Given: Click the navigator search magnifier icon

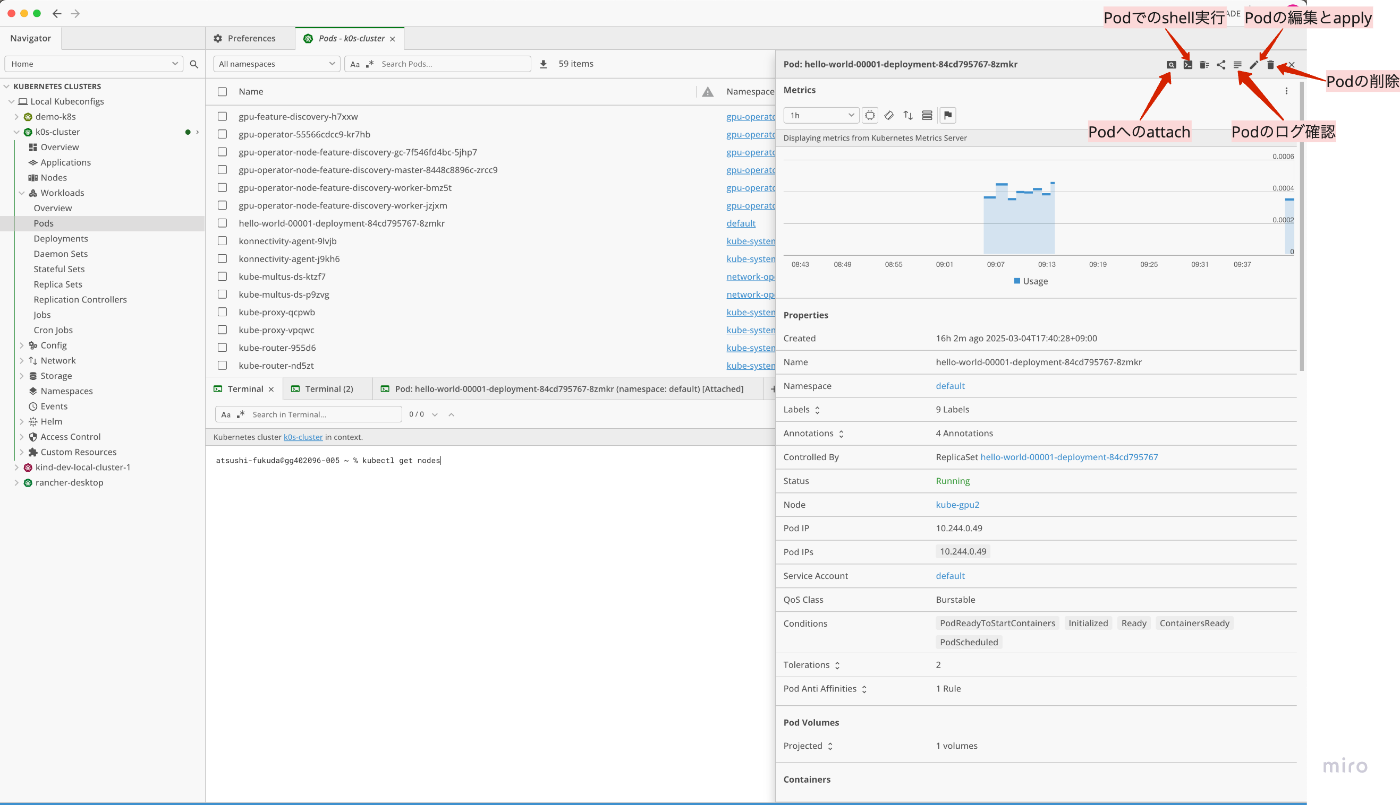Looking at the screenshot, I should (194, 64).
